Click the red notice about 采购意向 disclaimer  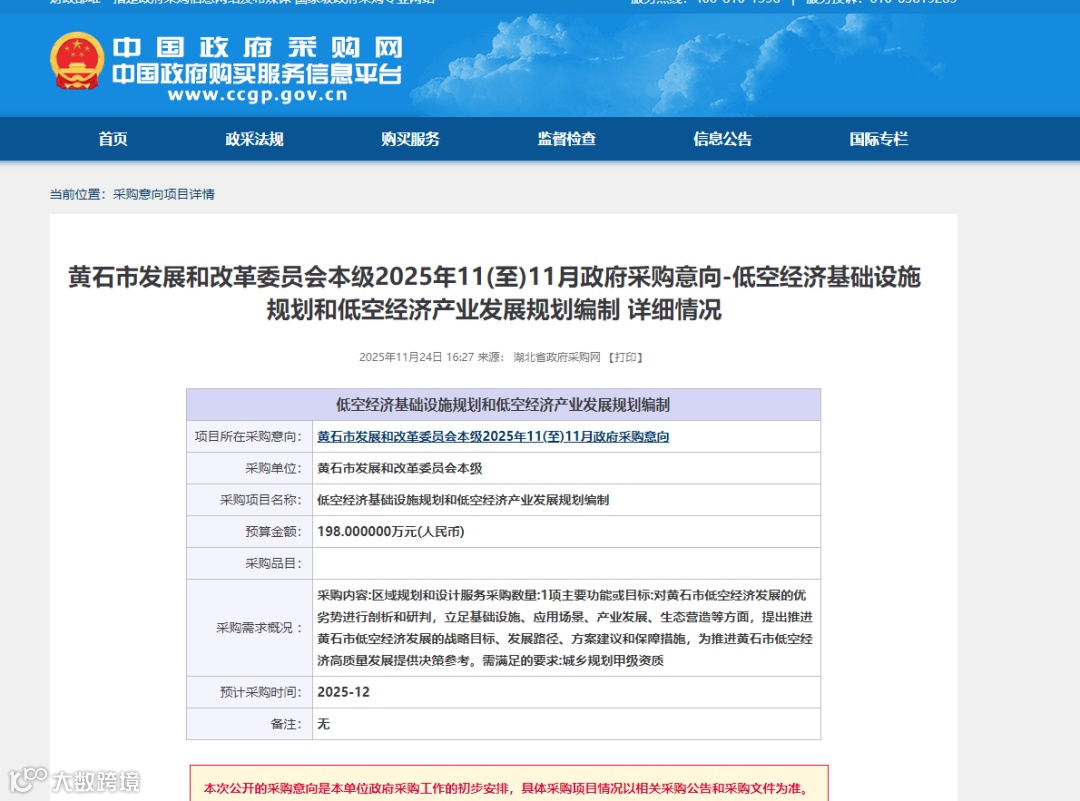507,789
